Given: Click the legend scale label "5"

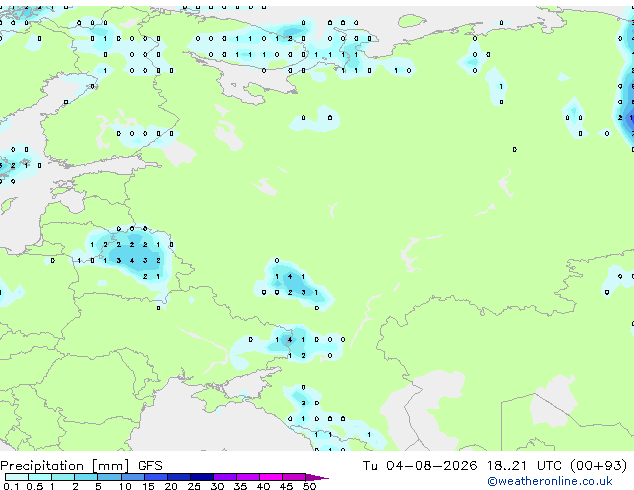Looking at the screenshot, I should pos(98,486).
